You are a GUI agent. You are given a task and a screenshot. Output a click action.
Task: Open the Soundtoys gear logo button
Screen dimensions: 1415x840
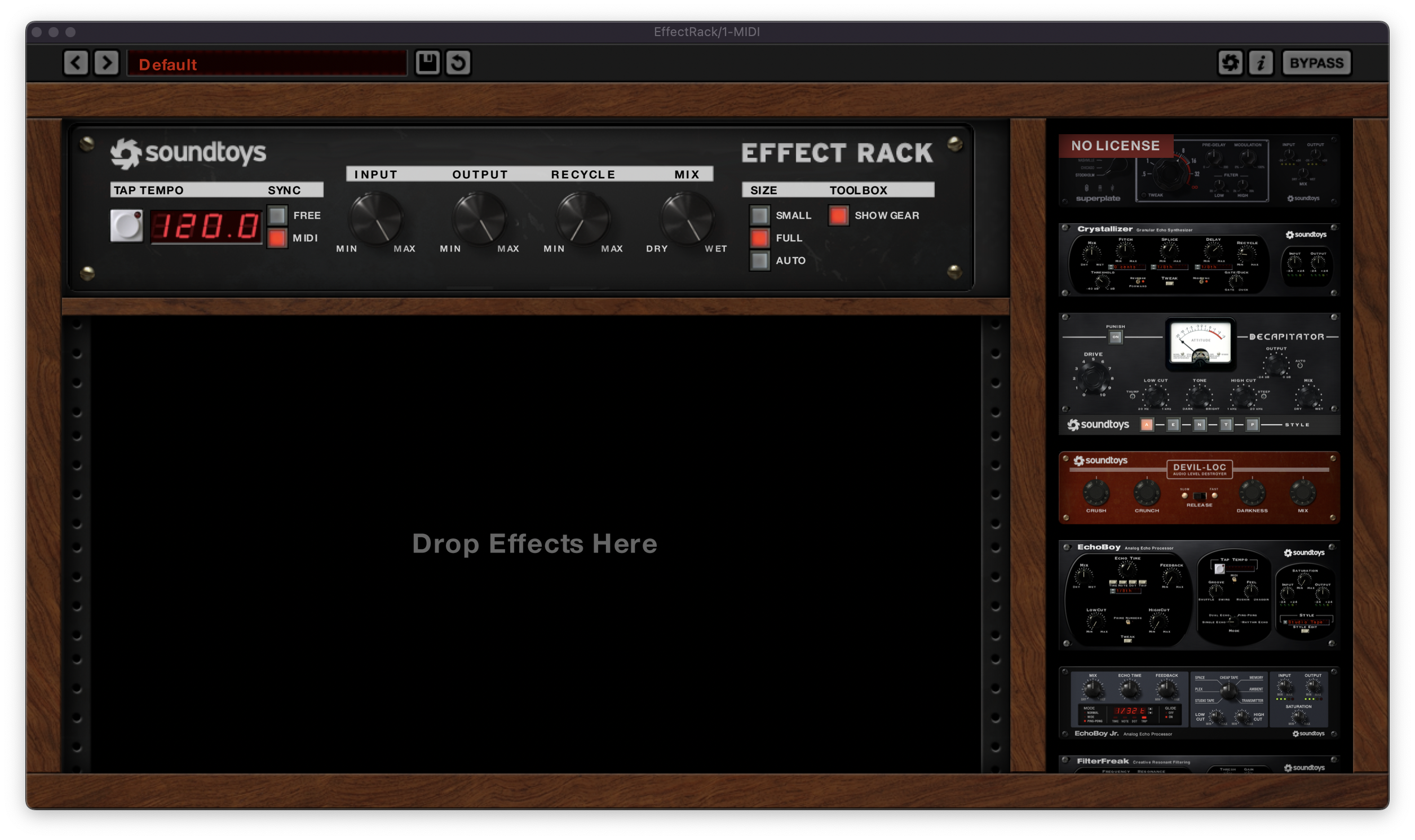(x=1230, y=63)
